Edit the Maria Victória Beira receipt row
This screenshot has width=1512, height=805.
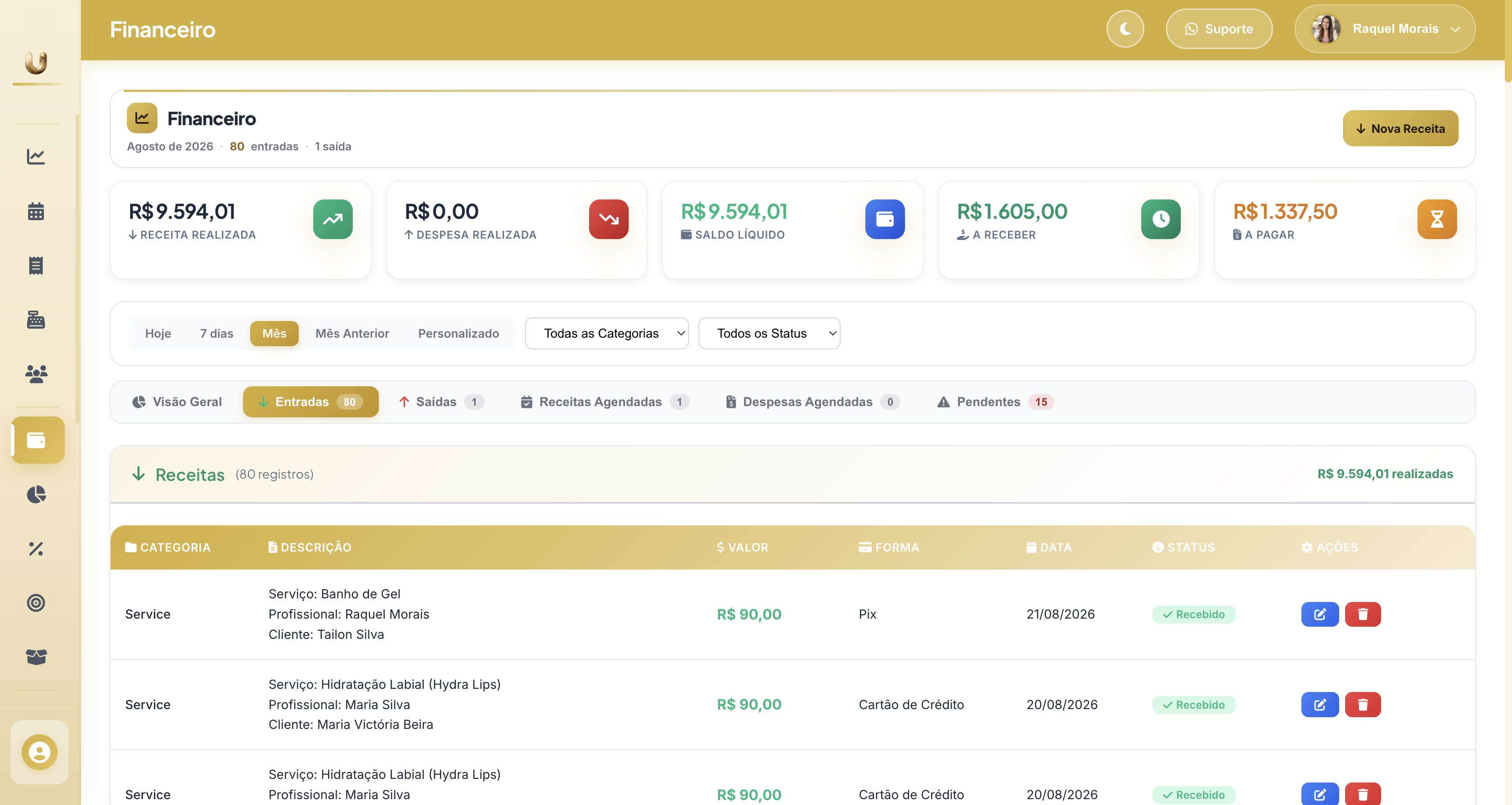(x=1319, y=705)
